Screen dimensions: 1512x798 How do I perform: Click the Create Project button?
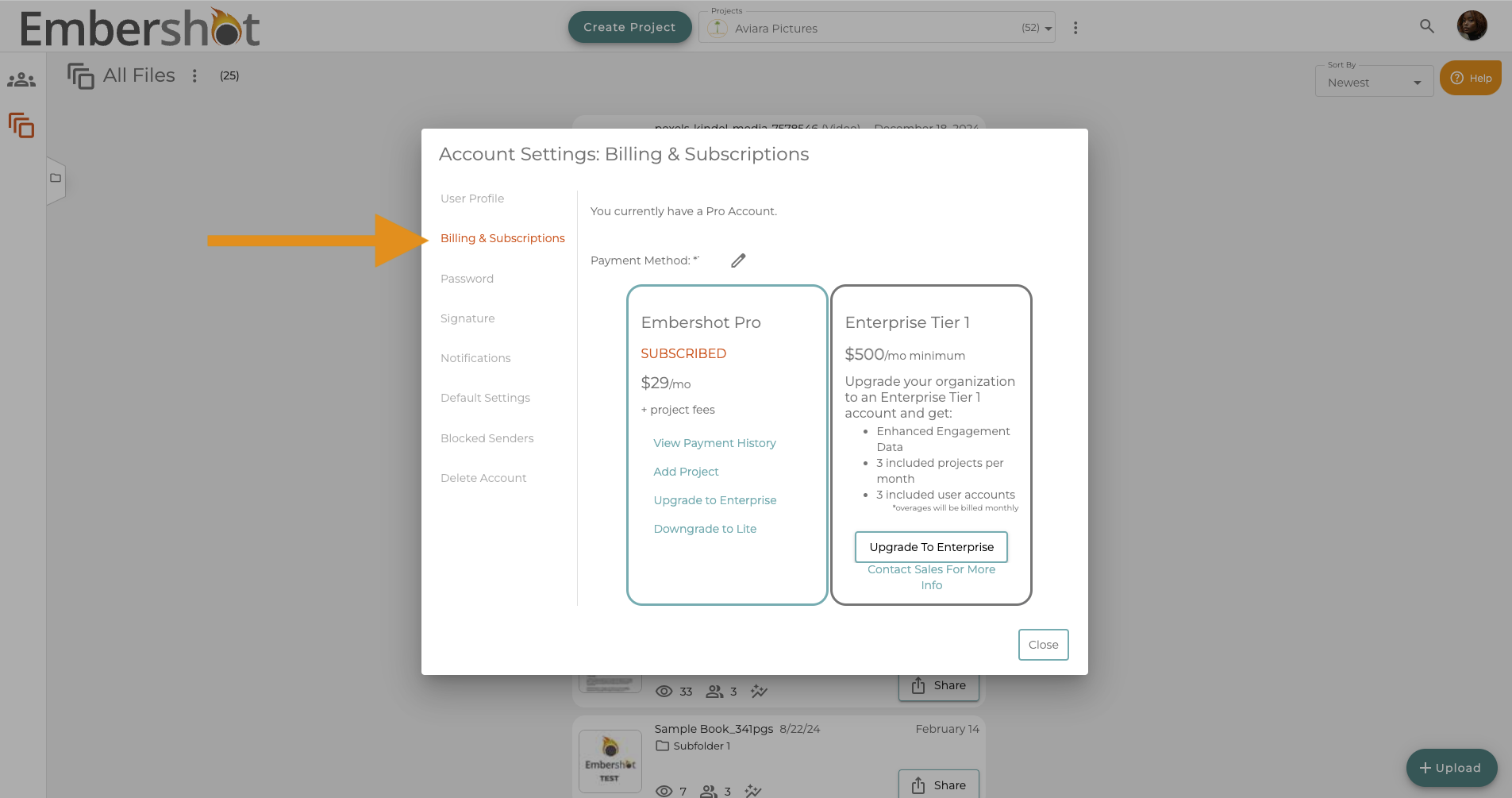[629, 27]
